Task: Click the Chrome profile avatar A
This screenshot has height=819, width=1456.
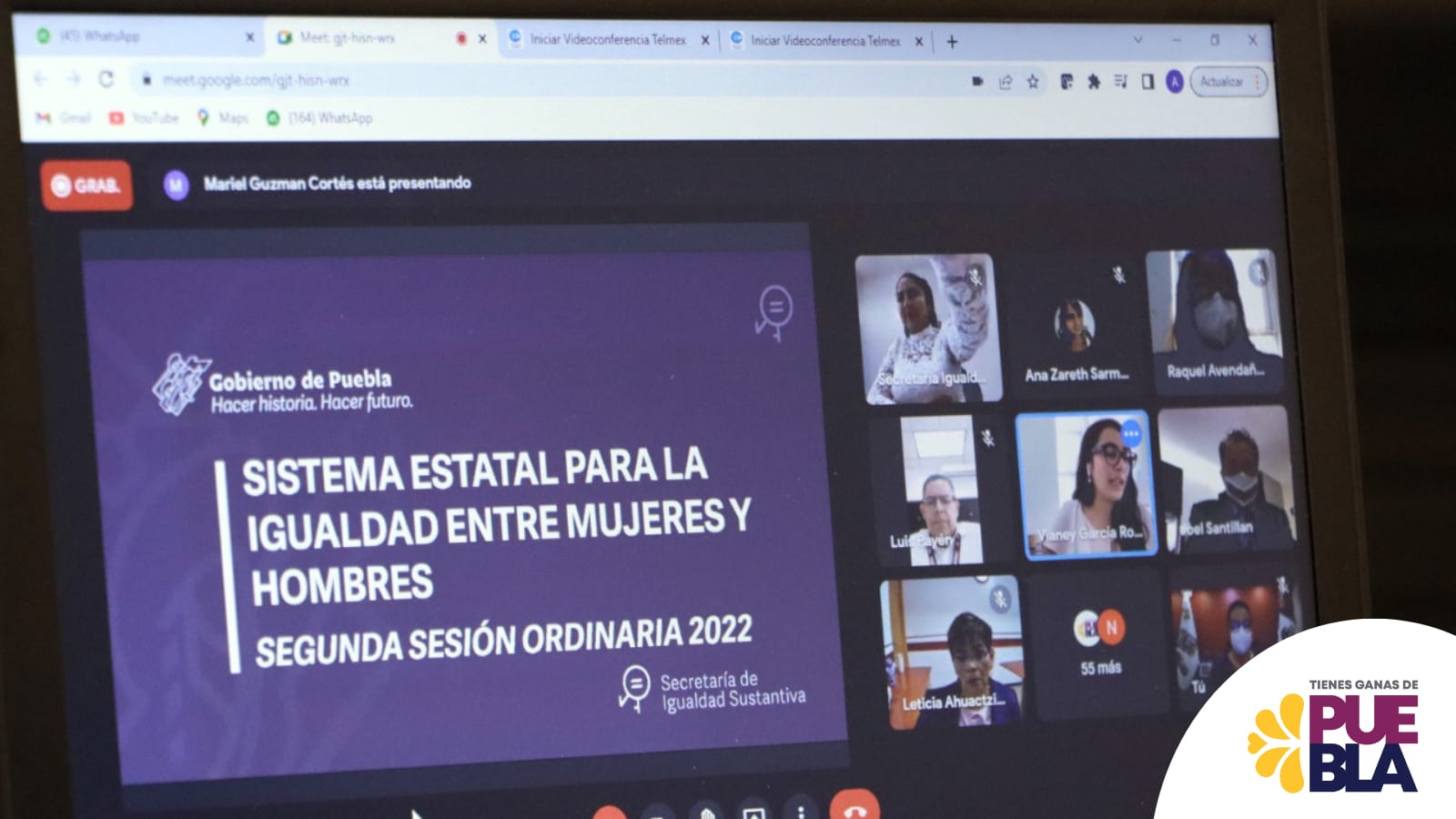Action: point(1175,82)
